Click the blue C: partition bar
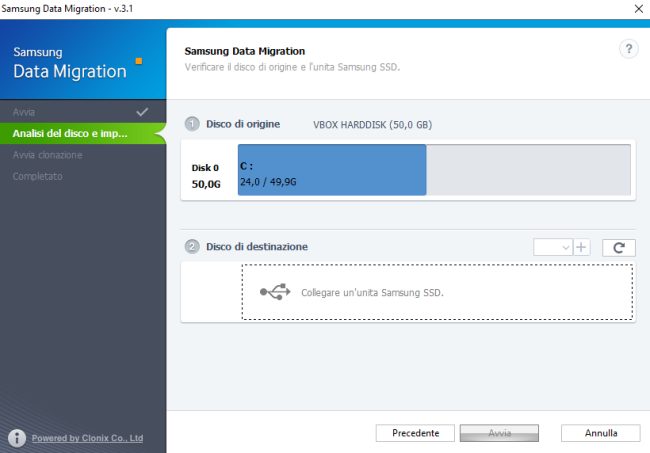Screen dimensions: 650x453 click(x=331, y=169)
